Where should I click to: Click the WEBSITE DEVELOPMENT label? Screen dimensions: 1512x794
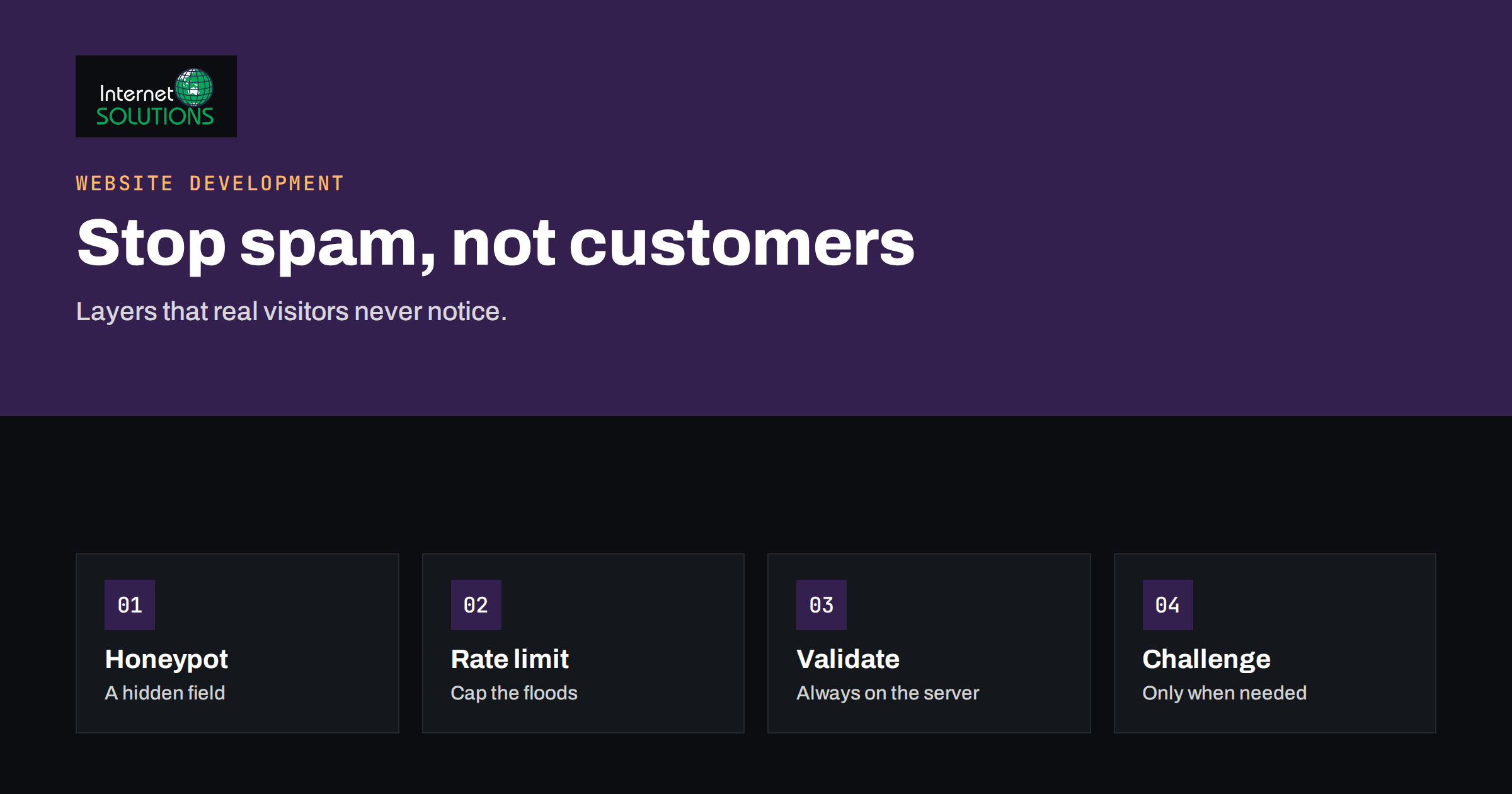pos(210,183)
